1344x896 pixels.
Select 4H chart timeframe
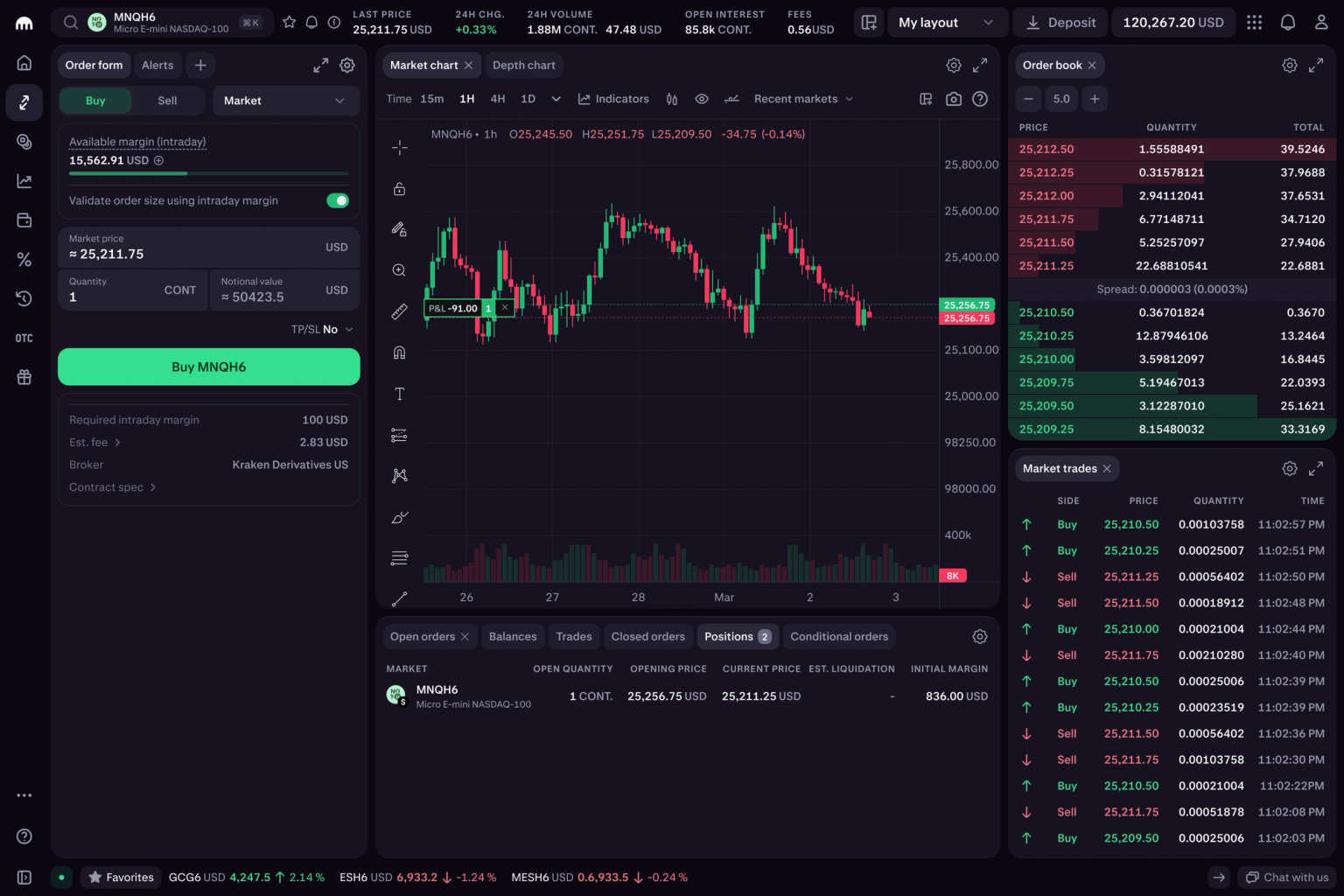pos(498,99)
